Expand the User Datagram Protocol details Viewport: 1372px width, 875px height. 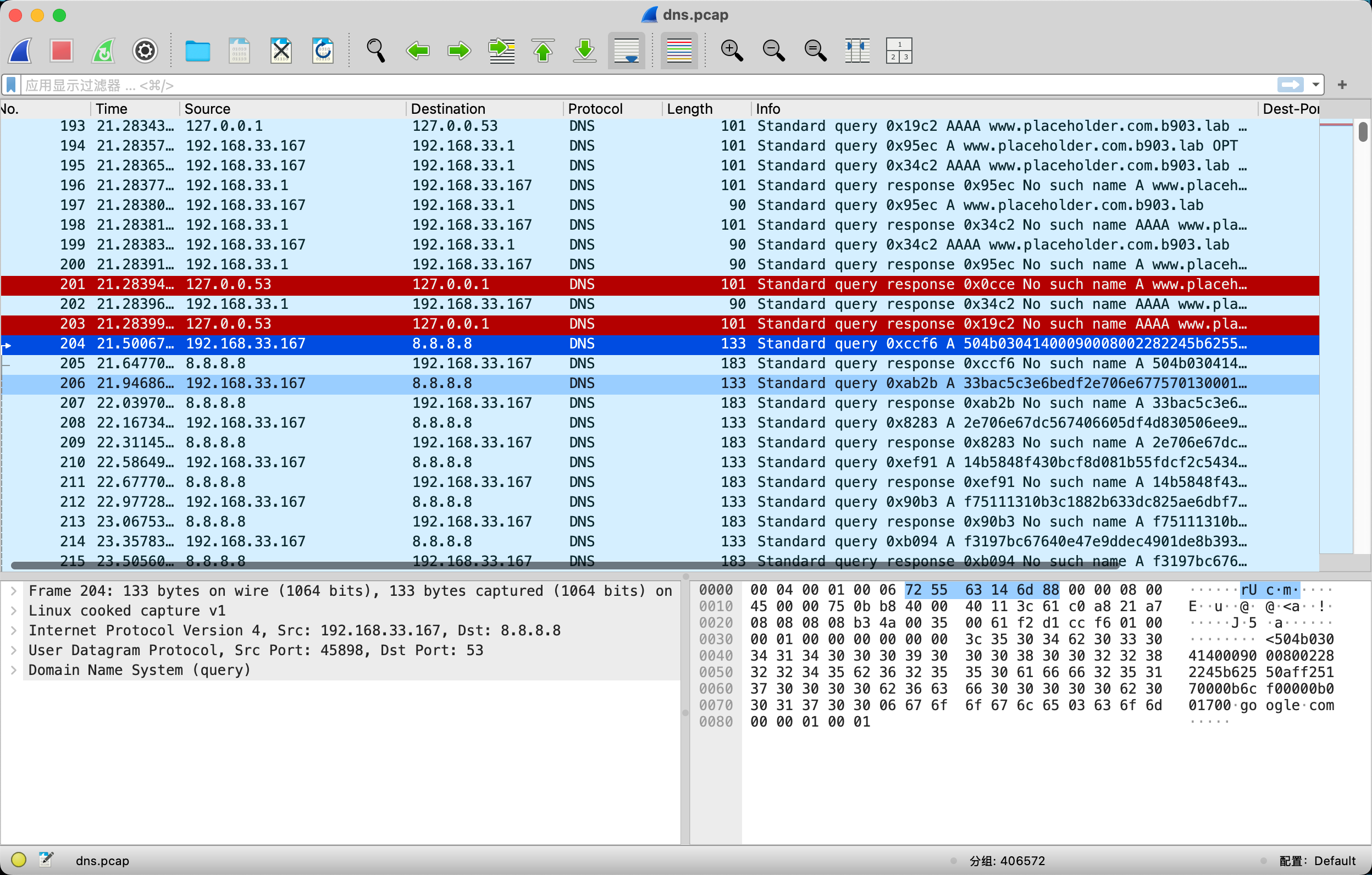click(14, 650)
